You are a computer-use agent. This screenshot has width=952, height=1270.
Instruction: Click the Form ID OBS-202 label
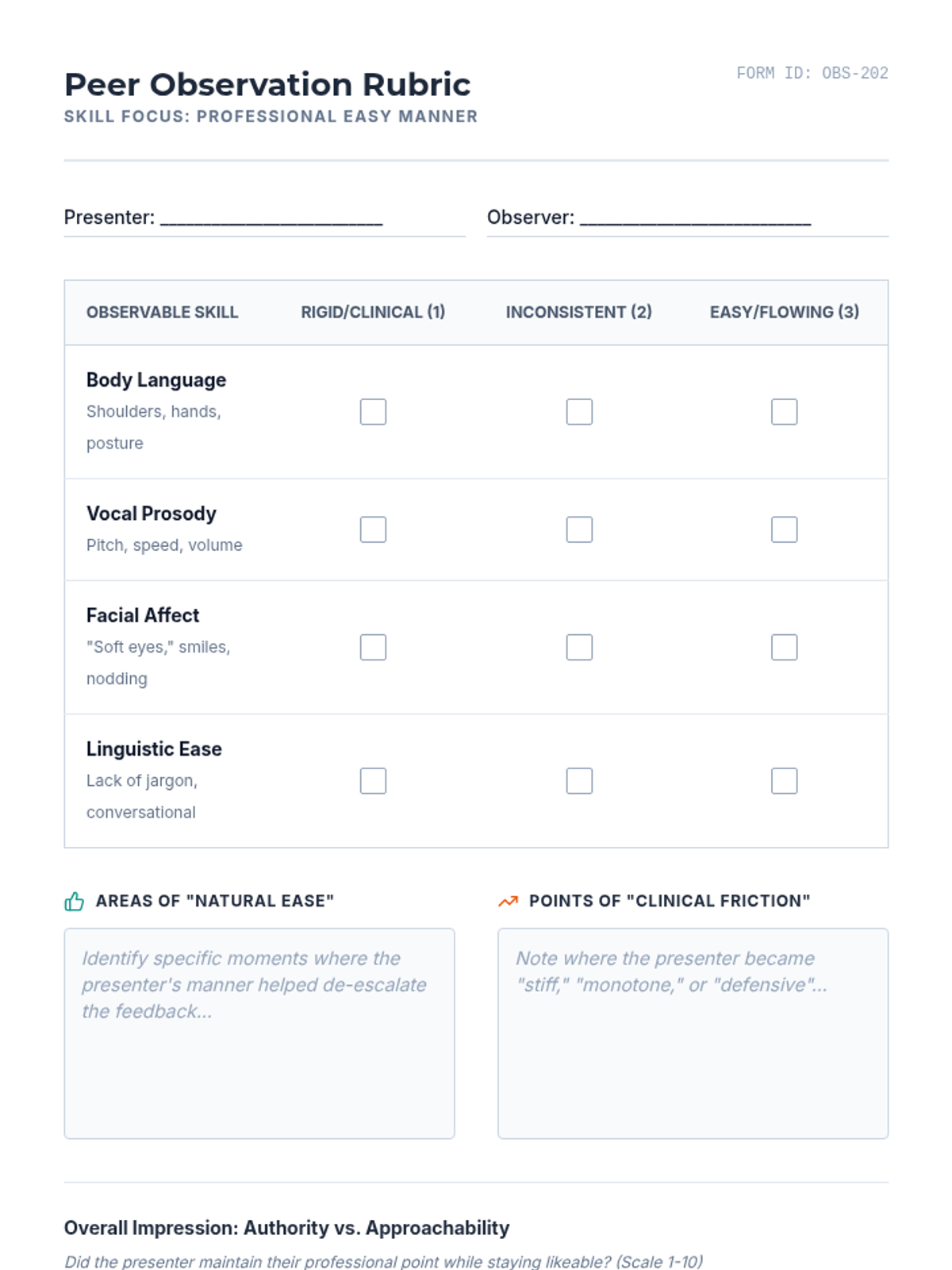click(x=812, y=73)
